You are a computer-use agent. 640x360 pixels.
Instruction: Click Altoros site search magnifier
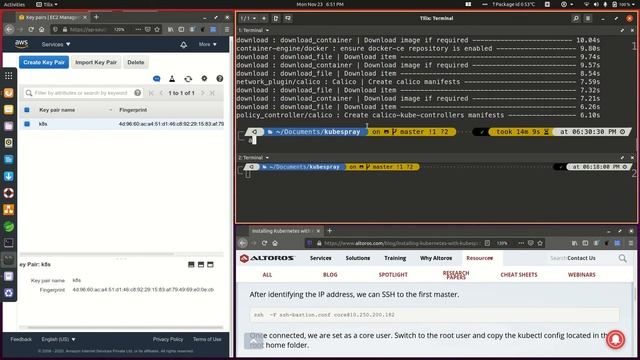(x=622, y=258)
